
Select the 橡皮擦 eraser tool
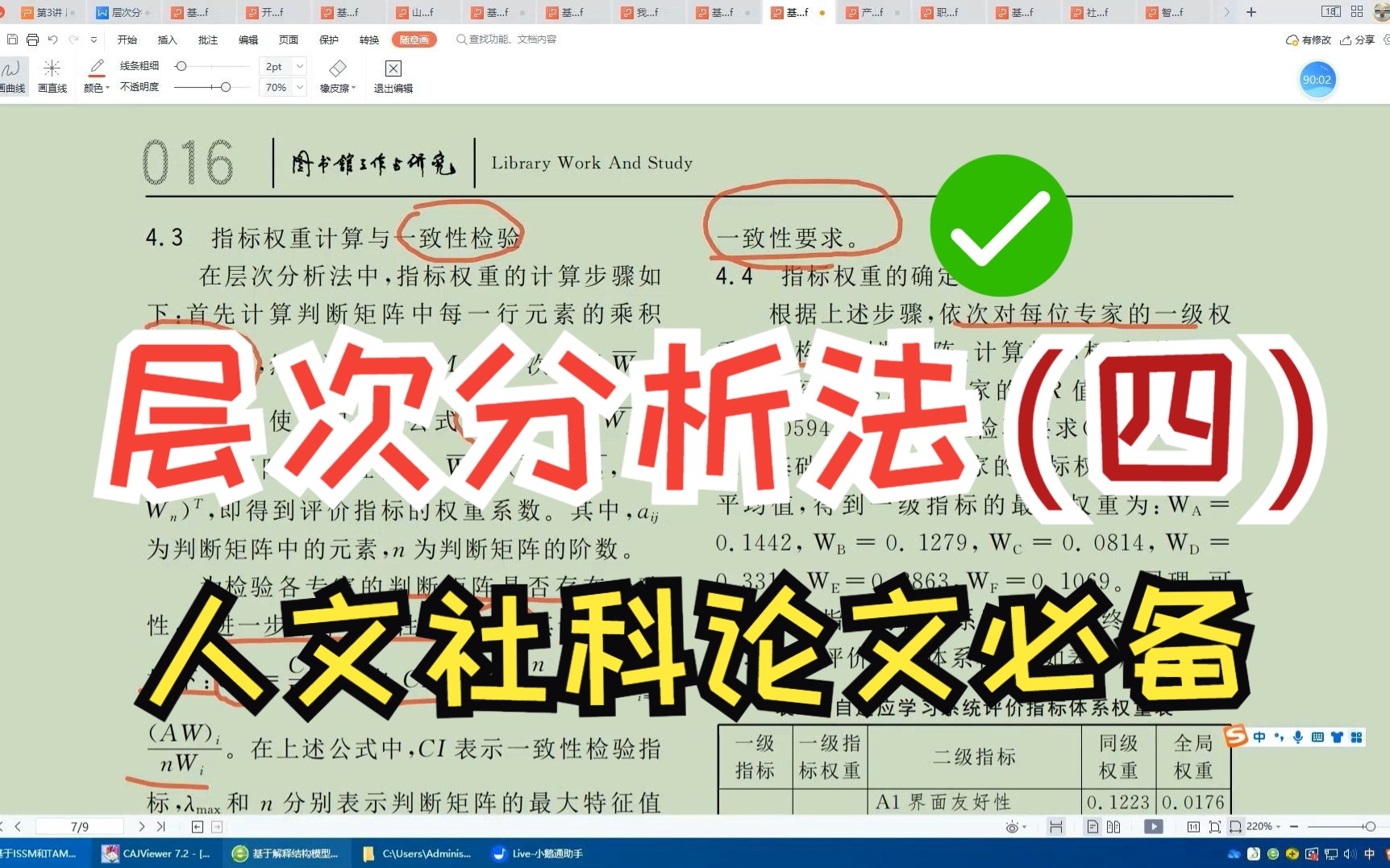338,69
